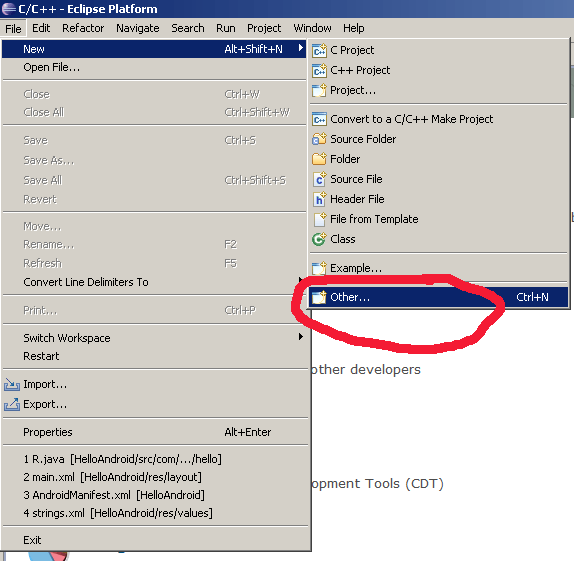Screen dimensions: 574x561
Task: Open the Refactor menu
Action: 83,28
